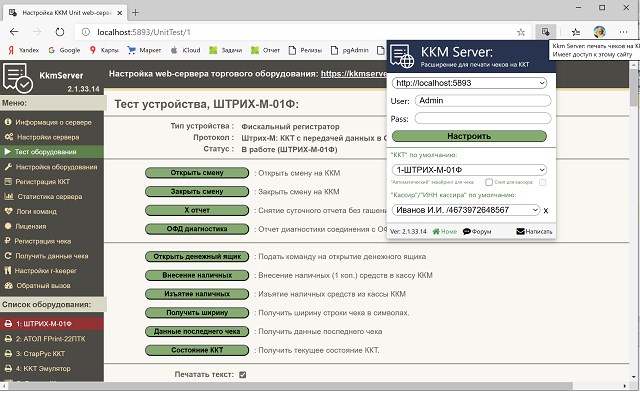640x400 pixels.
Task: Click the site info icon in address bar
Action: (85, 32)
